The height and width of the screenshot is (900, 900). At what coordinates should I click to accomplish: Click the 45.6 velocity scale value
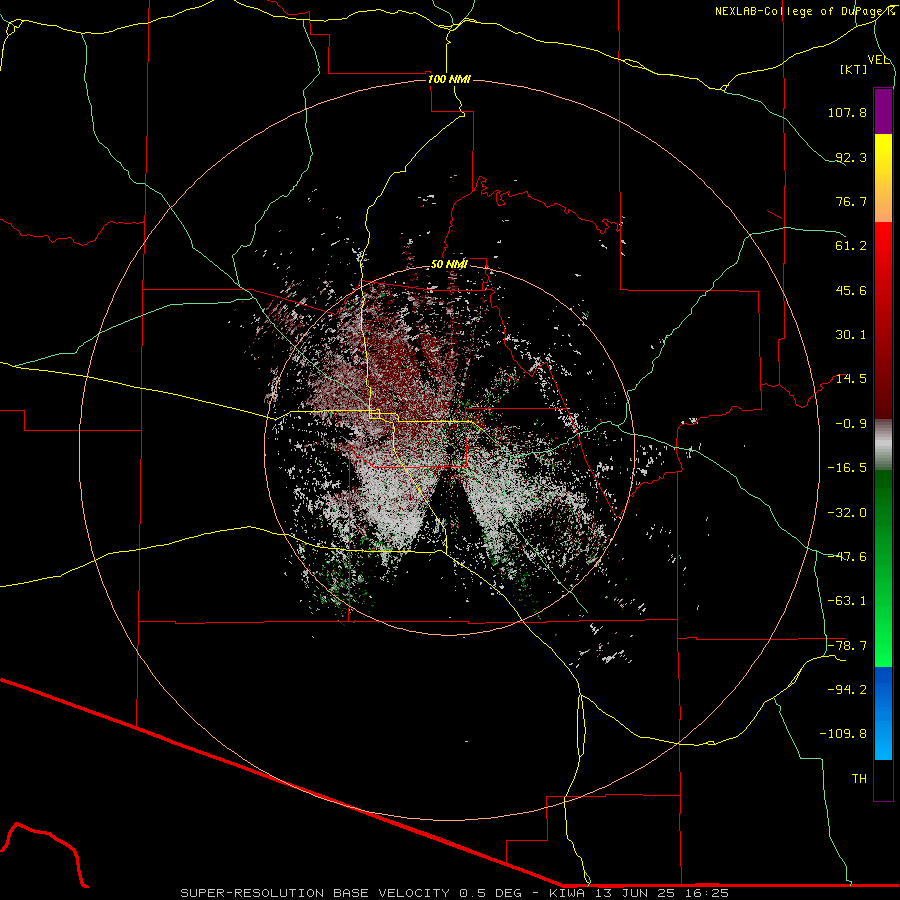pyautogui.click(x=851, y=290)
